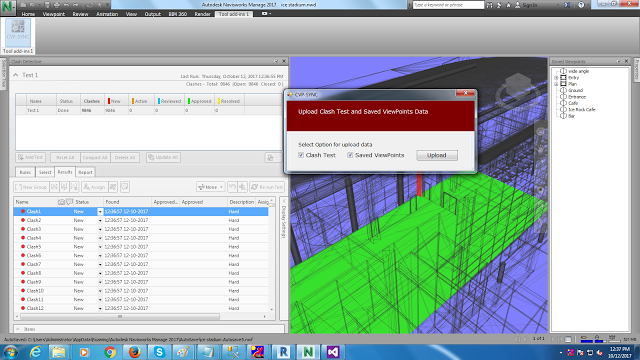Open Clash5 status dropdown
The image size is (640, 360).
click(x=100, y=247)
